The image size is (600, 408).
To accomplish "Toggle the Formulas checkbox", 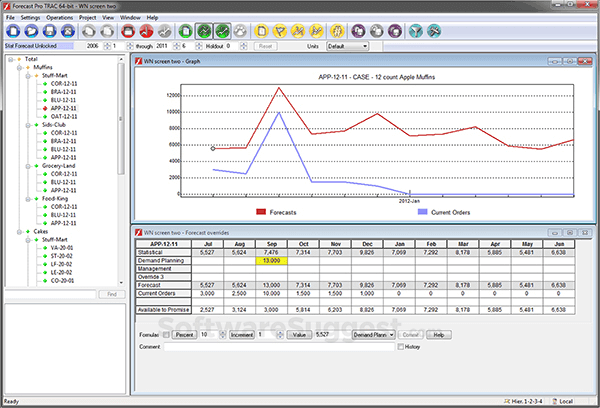I will [166, 337].
